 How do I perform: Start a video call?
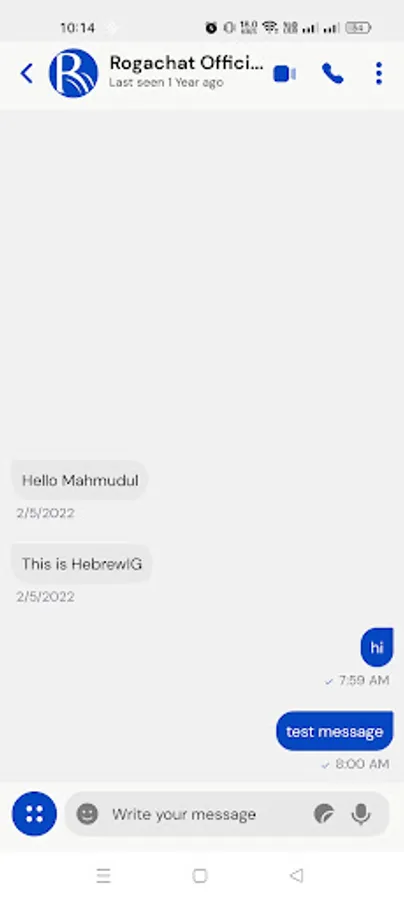[285, 74]
